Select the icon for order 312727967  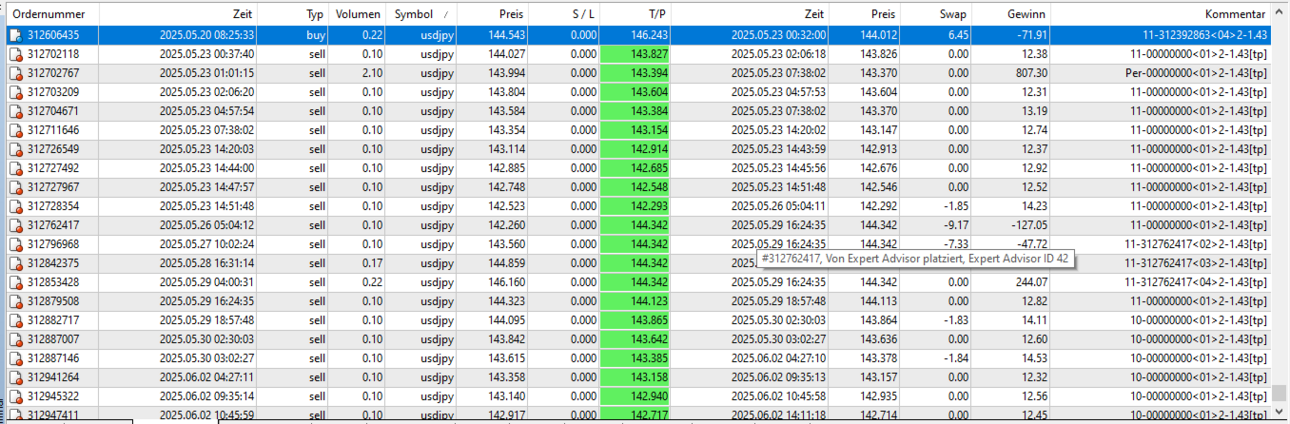(x=15, y=187)
